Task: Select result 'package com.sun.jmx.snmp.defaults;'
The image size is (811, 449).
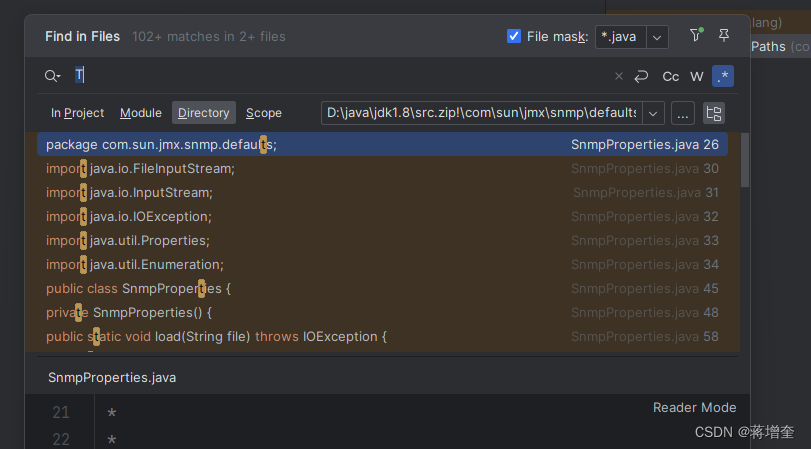Action: (382, 144)
